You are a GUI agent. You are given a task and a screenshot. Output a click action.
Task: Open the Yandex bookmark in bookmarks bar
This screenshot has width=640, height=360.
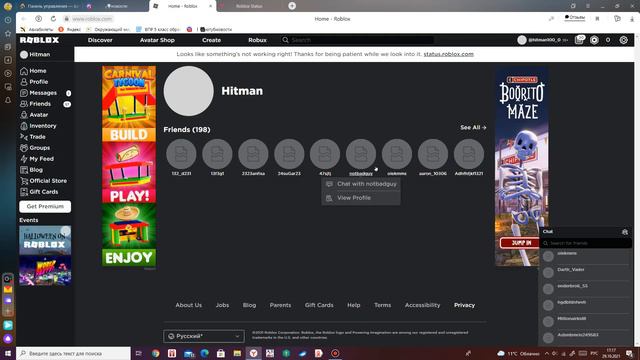(69, 29)
